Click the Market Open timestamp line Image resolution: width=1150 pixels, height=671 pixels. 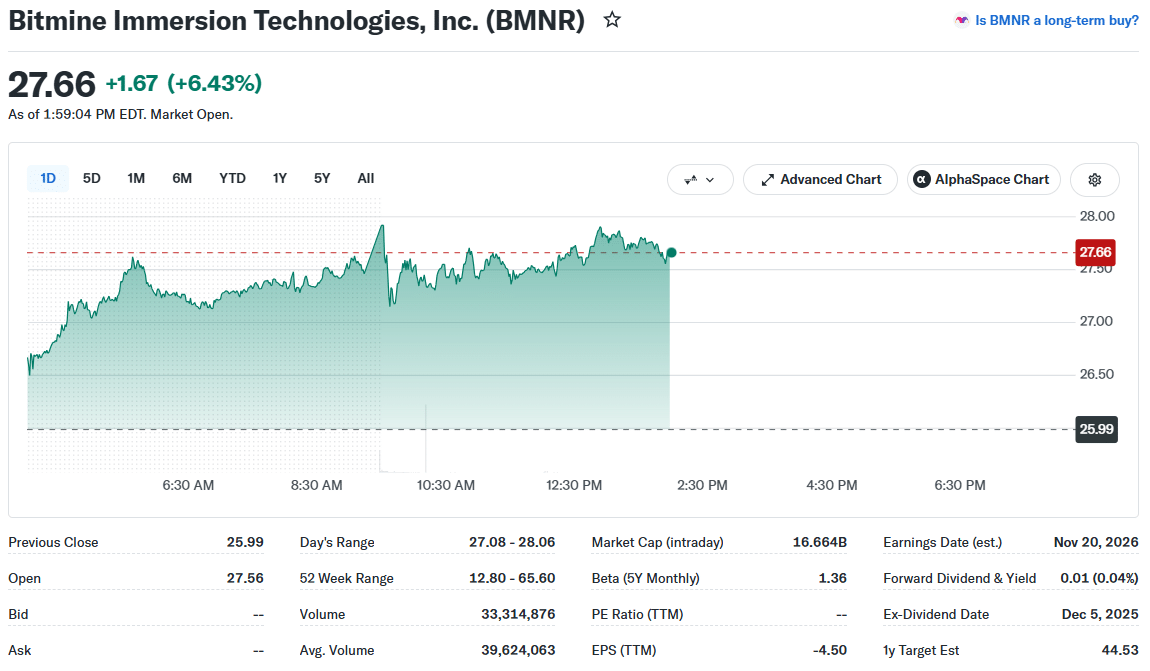tap(120, 114)
